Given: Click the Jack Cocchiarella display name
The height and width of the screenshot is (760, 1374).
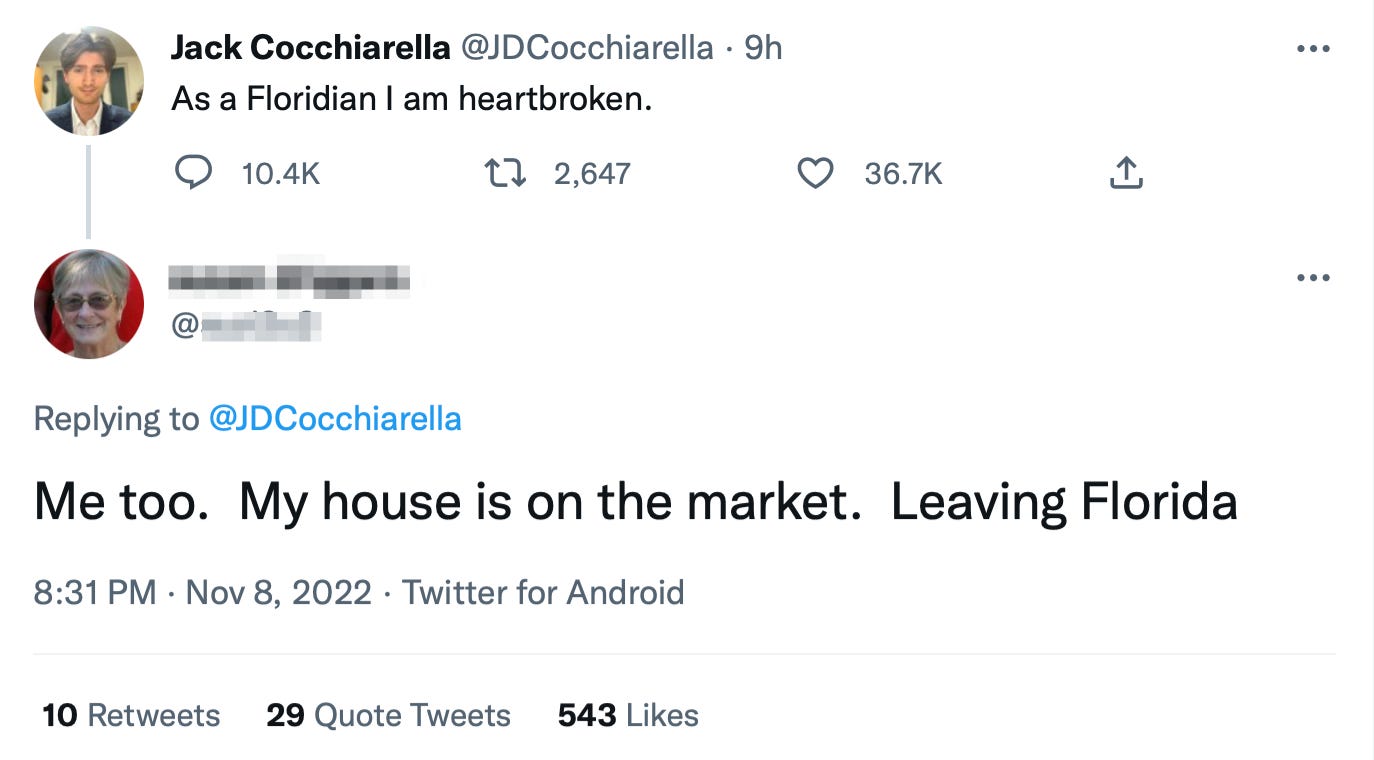Looking at the screenshot, I should click(310, 47).
